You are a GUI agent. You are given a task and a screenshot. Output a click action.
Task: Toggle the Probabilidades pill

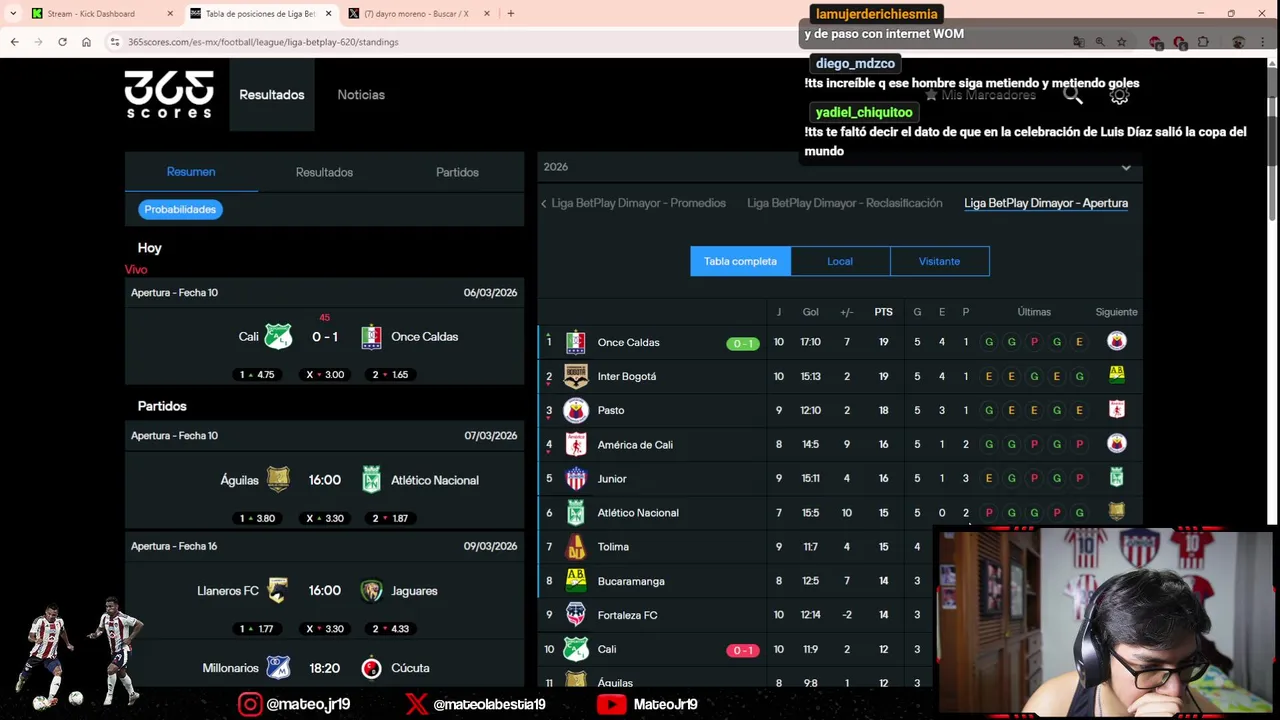pos(180,209)
